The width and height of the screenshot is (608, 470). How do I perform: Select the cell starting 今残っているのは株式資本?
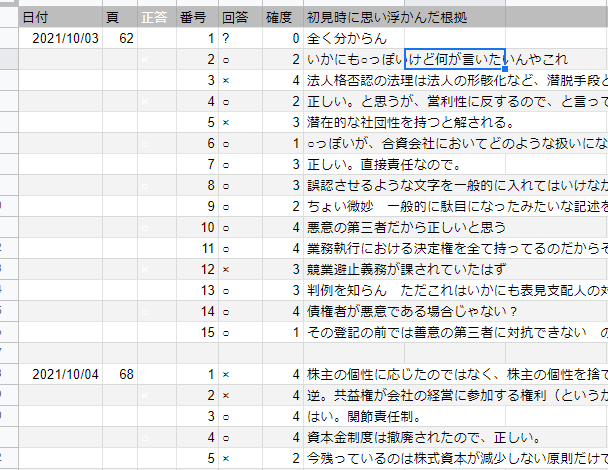[354, 458]
